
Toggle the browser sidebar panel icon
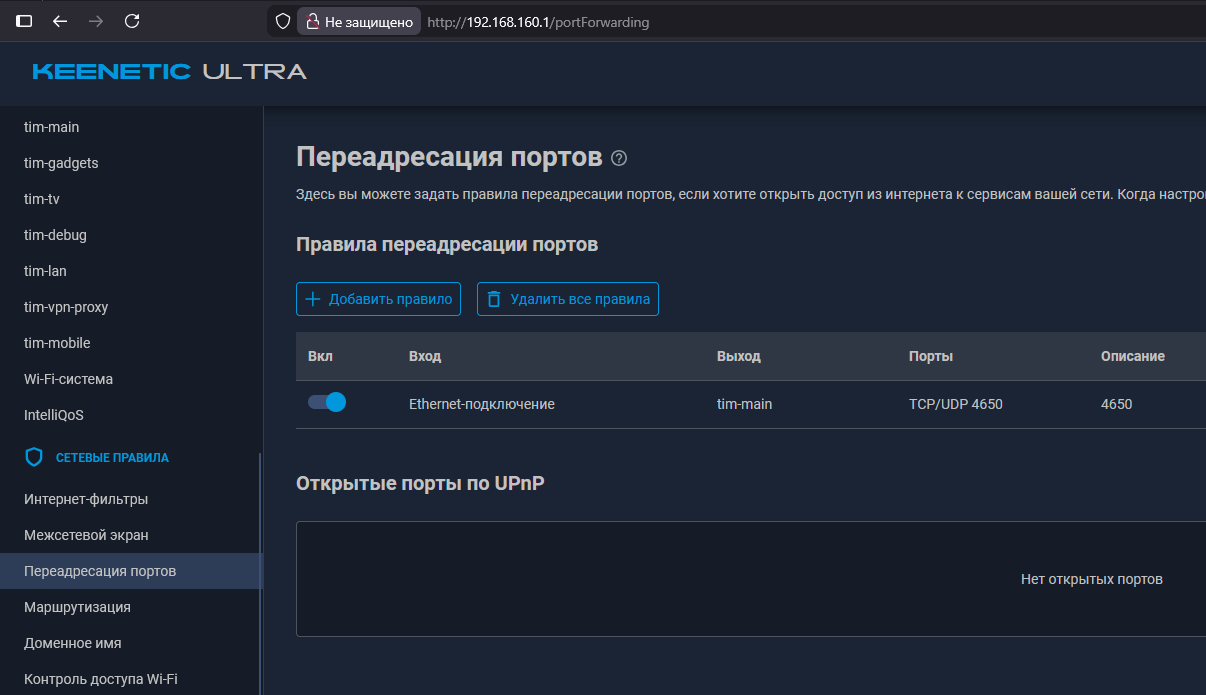coord(24,21)
